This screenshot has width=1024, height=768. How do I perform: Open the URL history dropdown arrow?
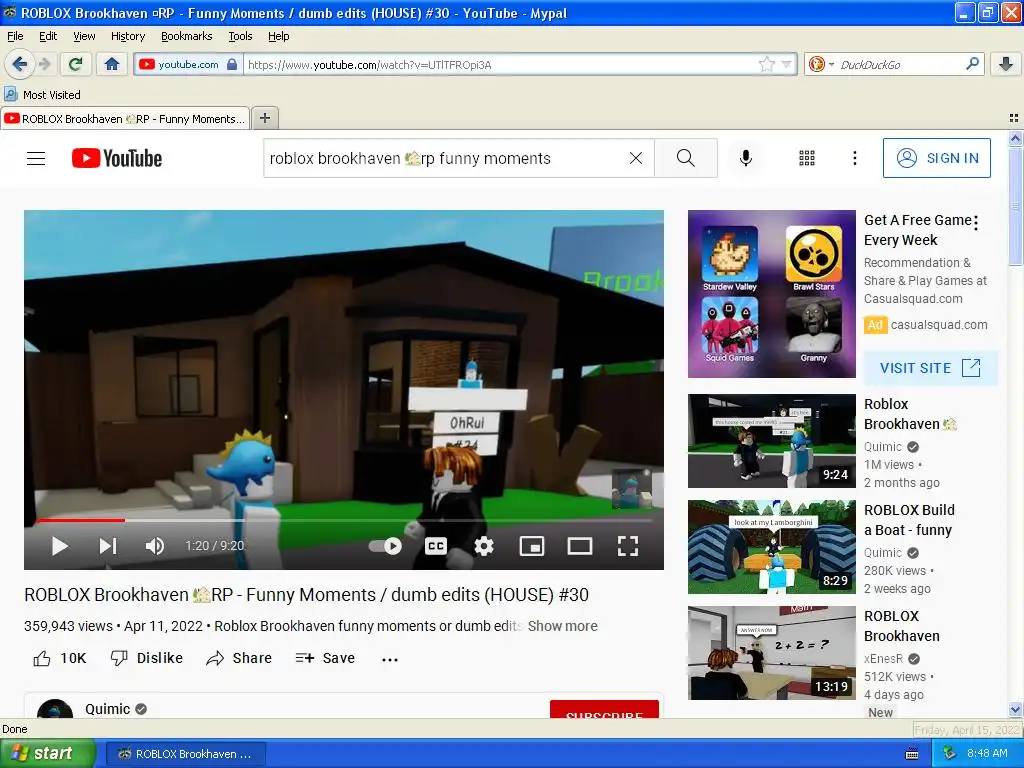[x=786, y=64]
